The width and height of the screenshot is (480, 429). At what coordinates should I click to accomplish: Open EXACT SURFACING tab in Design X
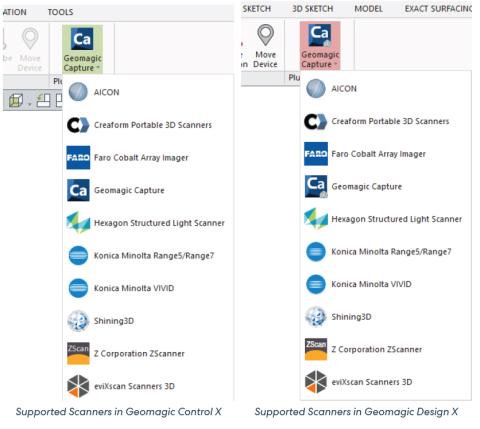438,9
